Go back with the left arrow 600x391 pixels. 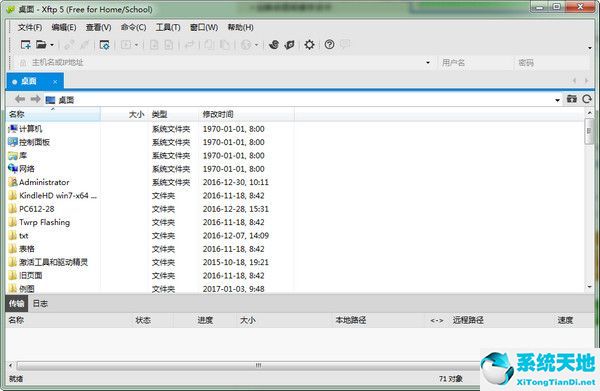pyautogui.click(x=20, y=99)
